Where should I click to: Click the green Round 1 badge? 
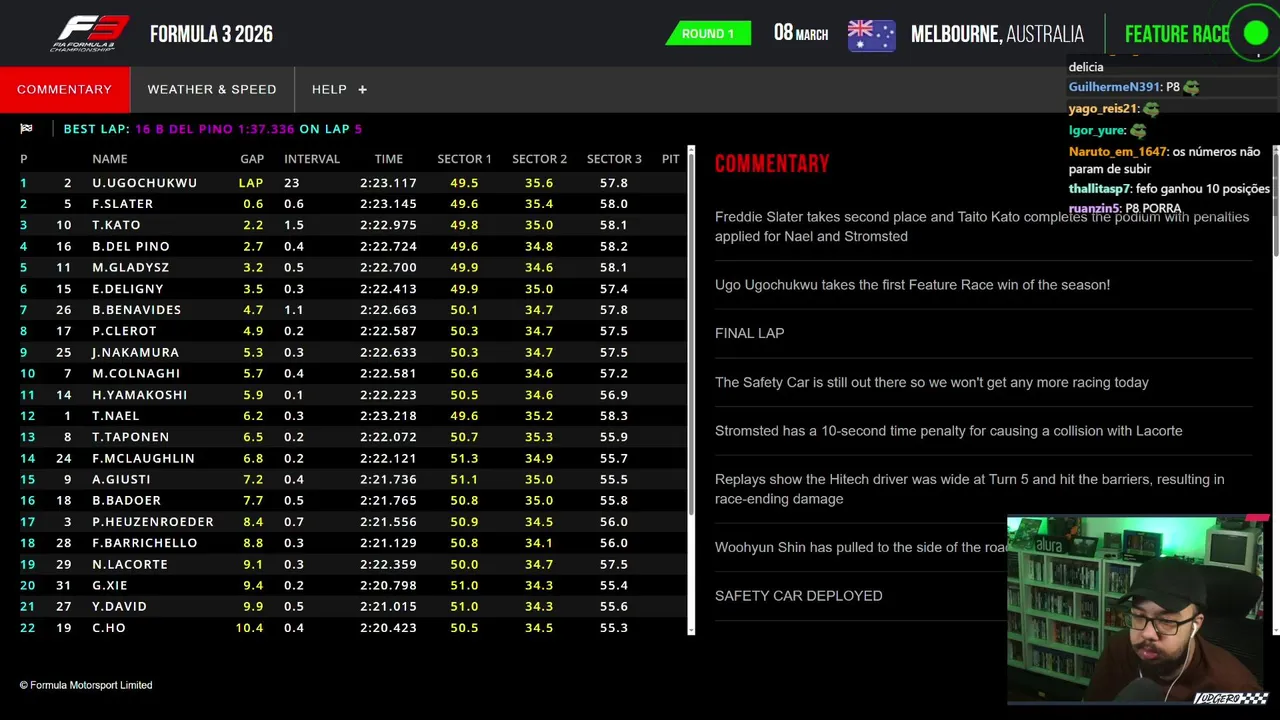click(x=708, y=34)
